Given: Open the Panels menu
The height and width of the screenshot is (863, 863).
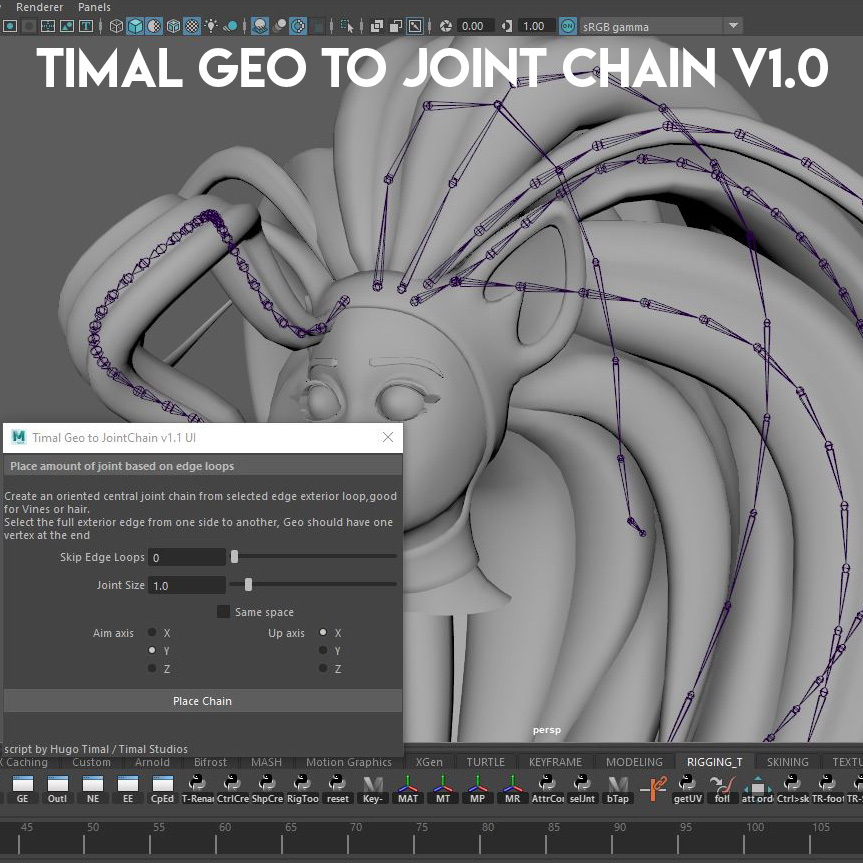Looking at the screenshot, I should point(94,7).
